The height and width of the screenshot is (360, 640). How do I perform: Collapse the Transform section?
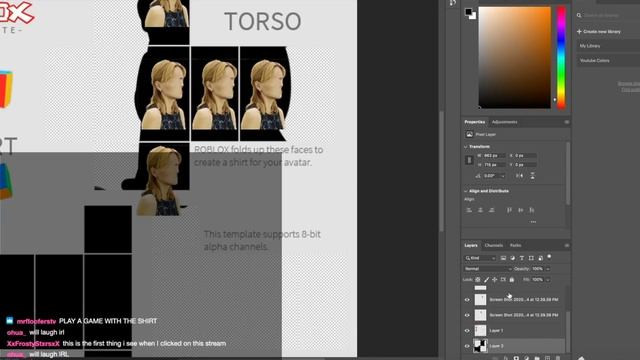pyautogui.click(x=466, y=147)
